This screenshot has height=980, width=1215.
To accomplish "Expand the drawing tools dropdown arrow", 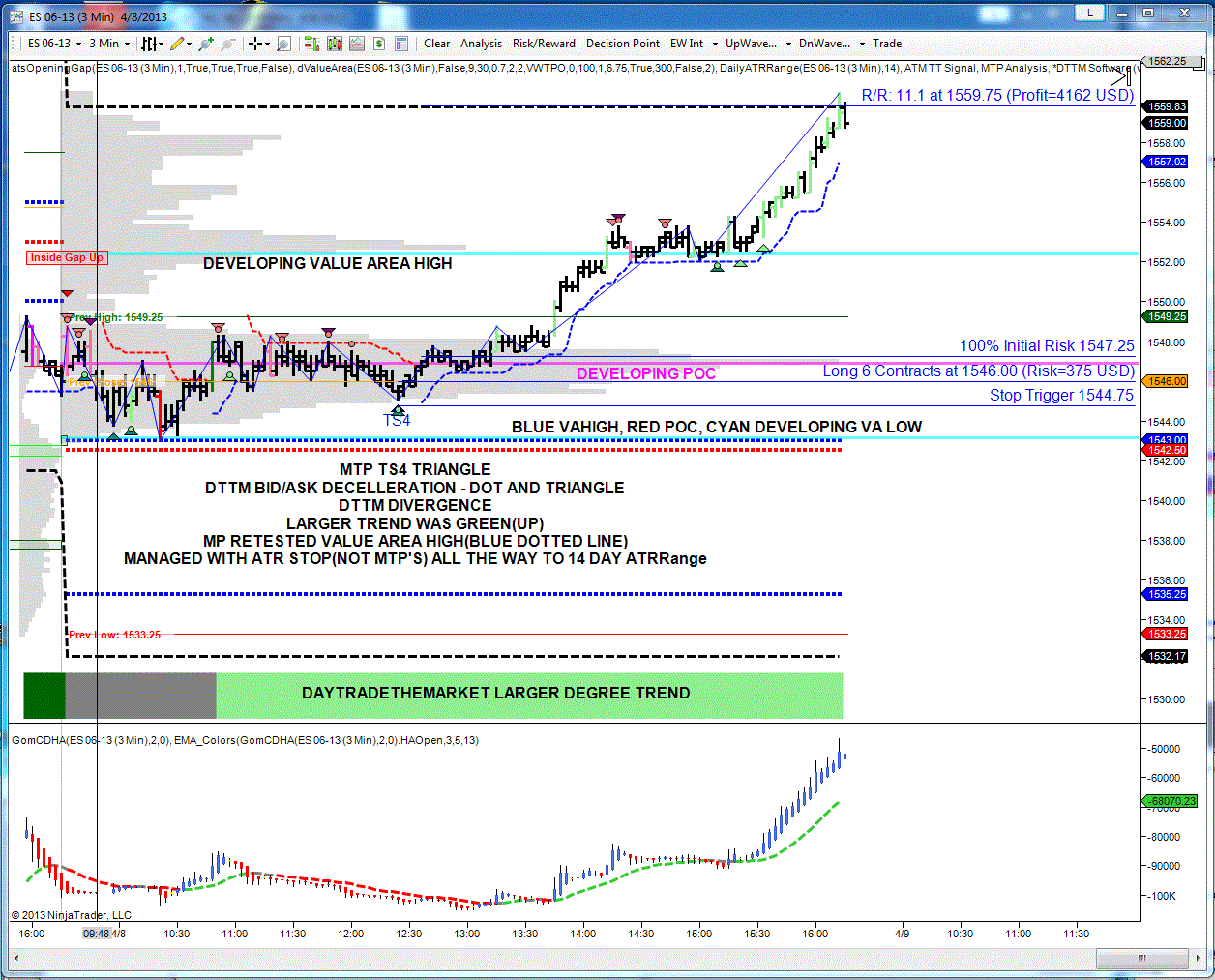I will (189, 44).
